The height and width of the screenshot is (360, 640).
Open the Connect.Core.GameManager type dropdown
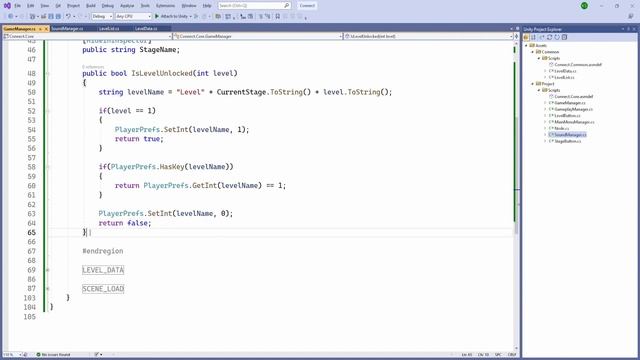258,36
